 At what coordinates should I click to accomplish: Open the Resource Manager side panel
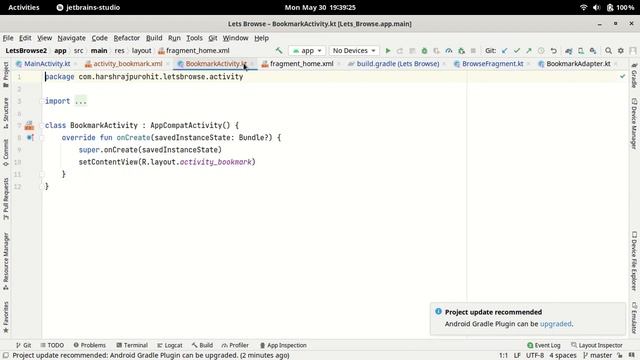[x=6, y=261]
